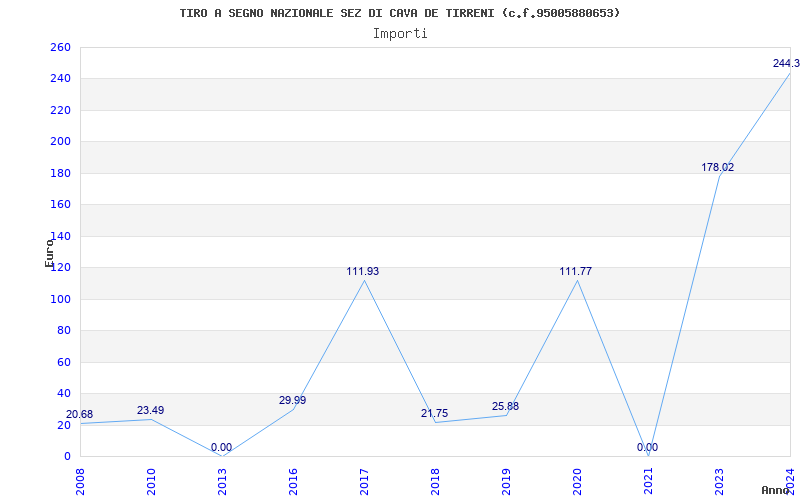Click data label 29.99
The image size is (800, 500).
tap(292, 401)
